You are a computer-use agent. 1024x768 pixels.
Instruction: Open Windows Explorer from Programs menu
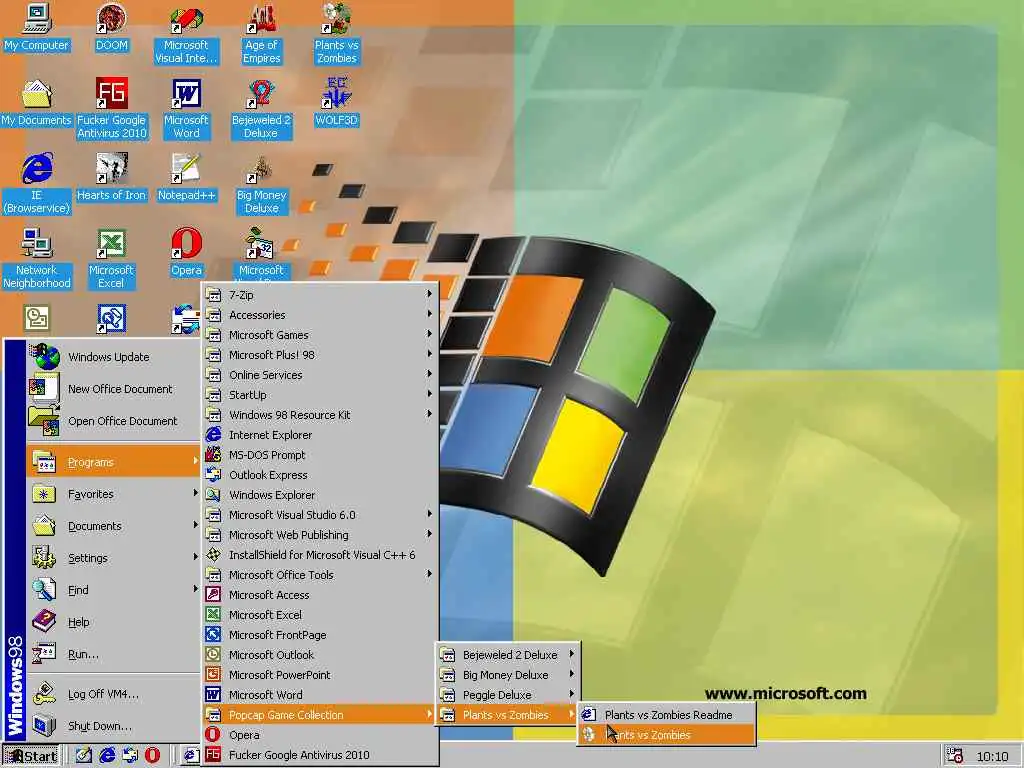[x=319, y=495]
